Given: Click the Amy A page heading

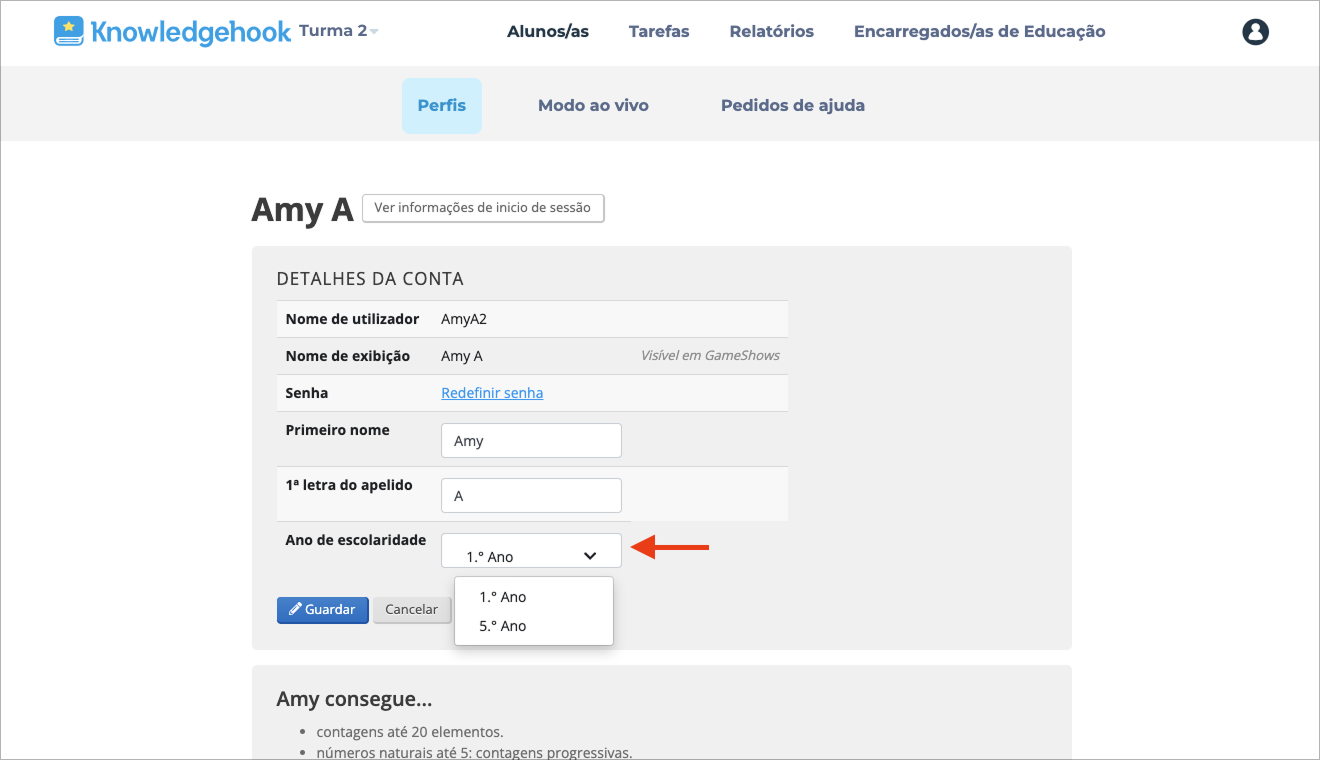Looking at the screenshot, I should click(x=302, y=209).
